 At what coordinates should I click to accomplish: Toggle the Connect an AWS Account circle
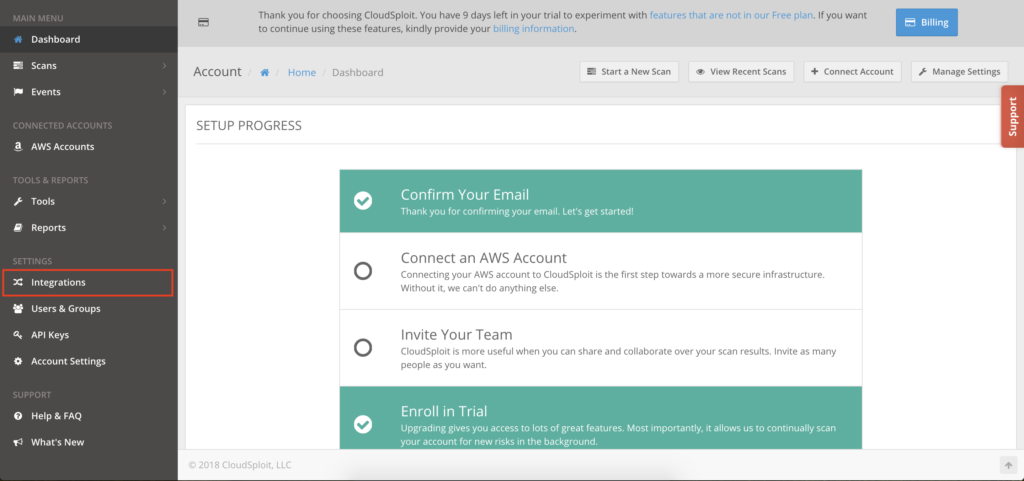coord(363,270)
